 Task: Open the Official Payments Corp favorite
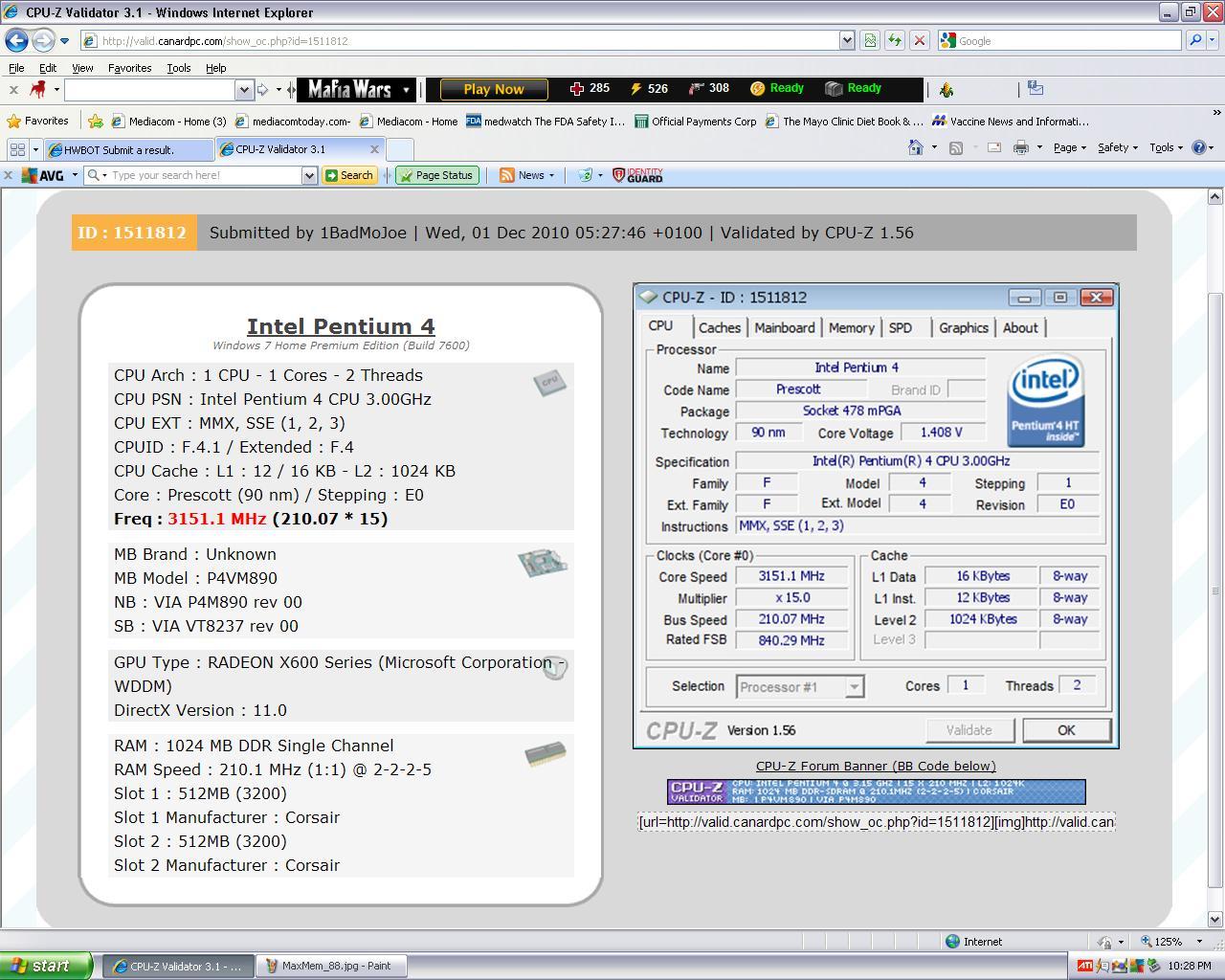click(x=696, y=121)
